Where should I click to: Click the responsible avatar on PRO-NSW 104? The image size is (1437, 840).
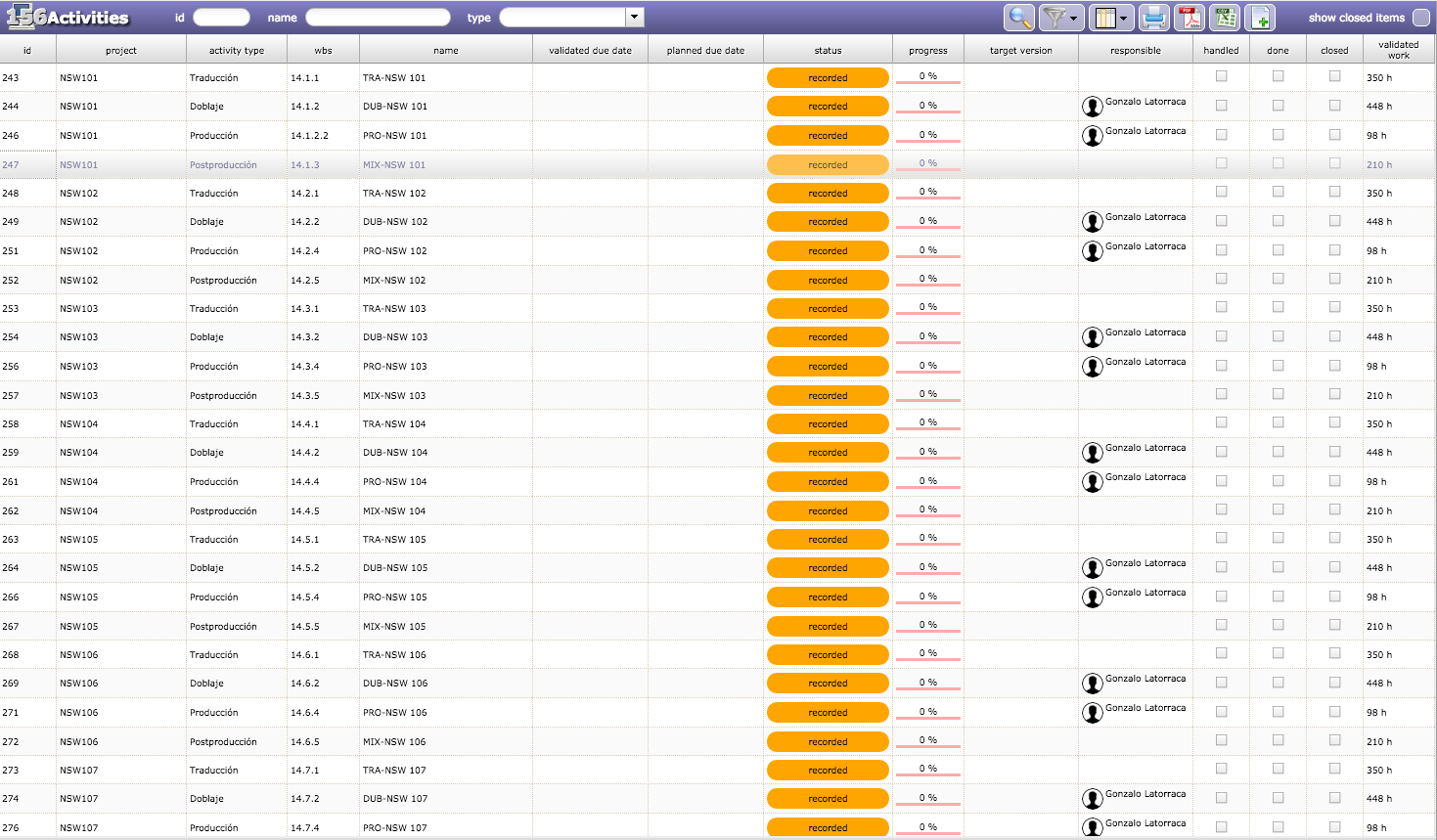click(x=1092, y=482)
